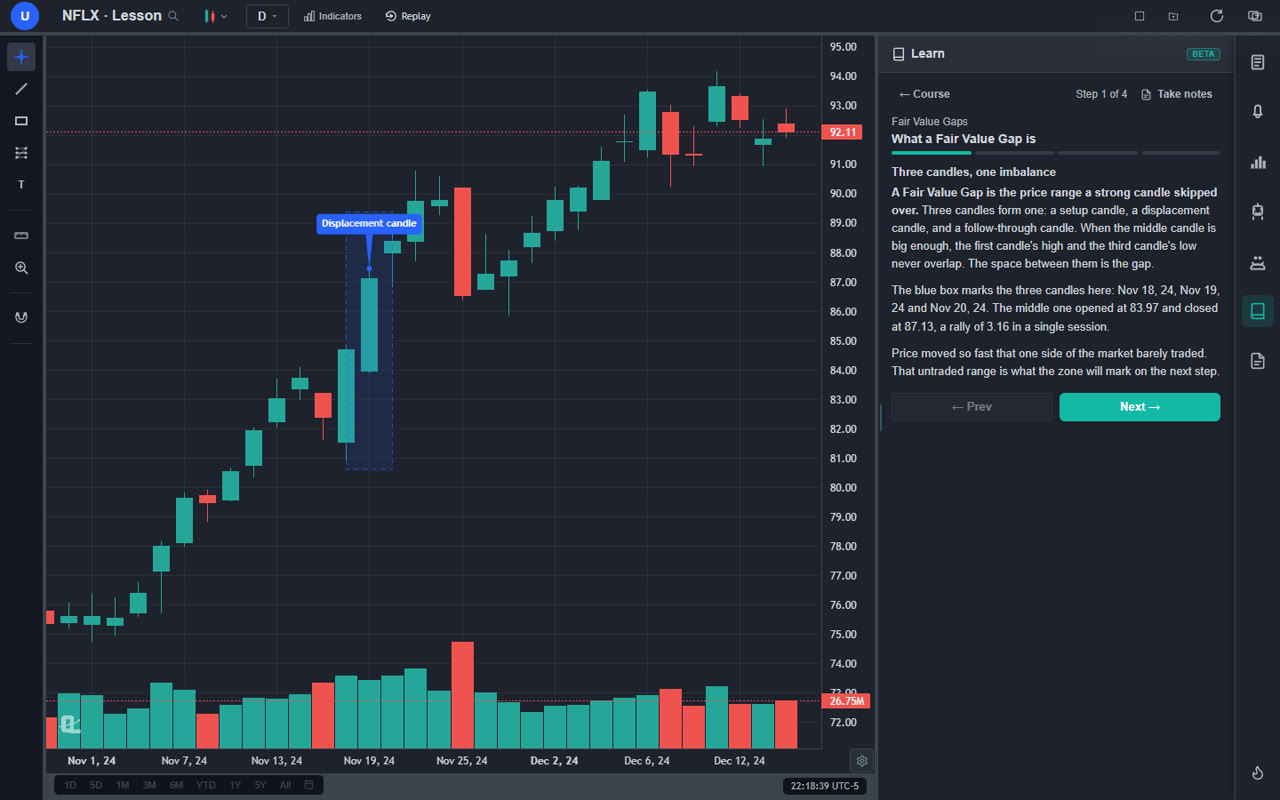Open the date range calendar icon
Screen dimensions: 1280x800
(309, 785)
